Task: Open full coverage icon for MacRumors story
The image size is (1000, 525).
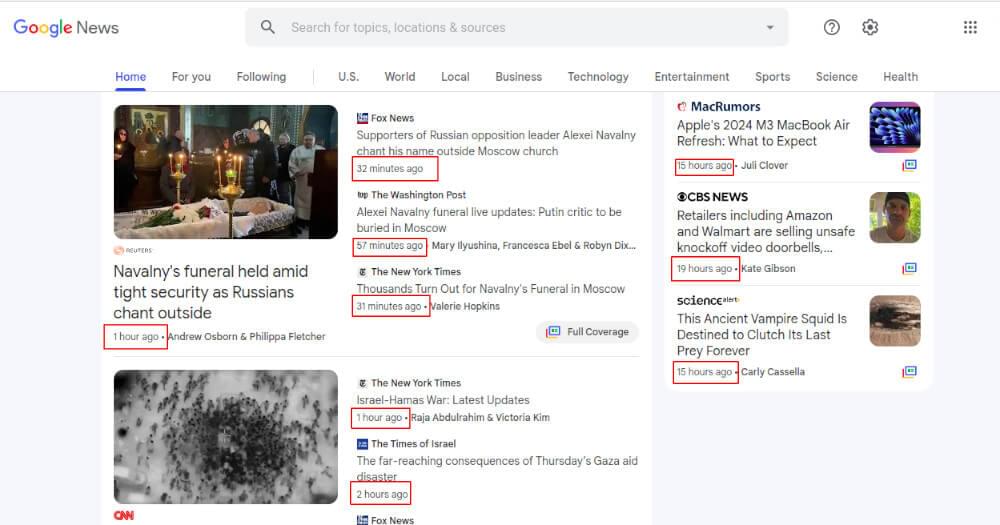Action: (x=909, y=165)
